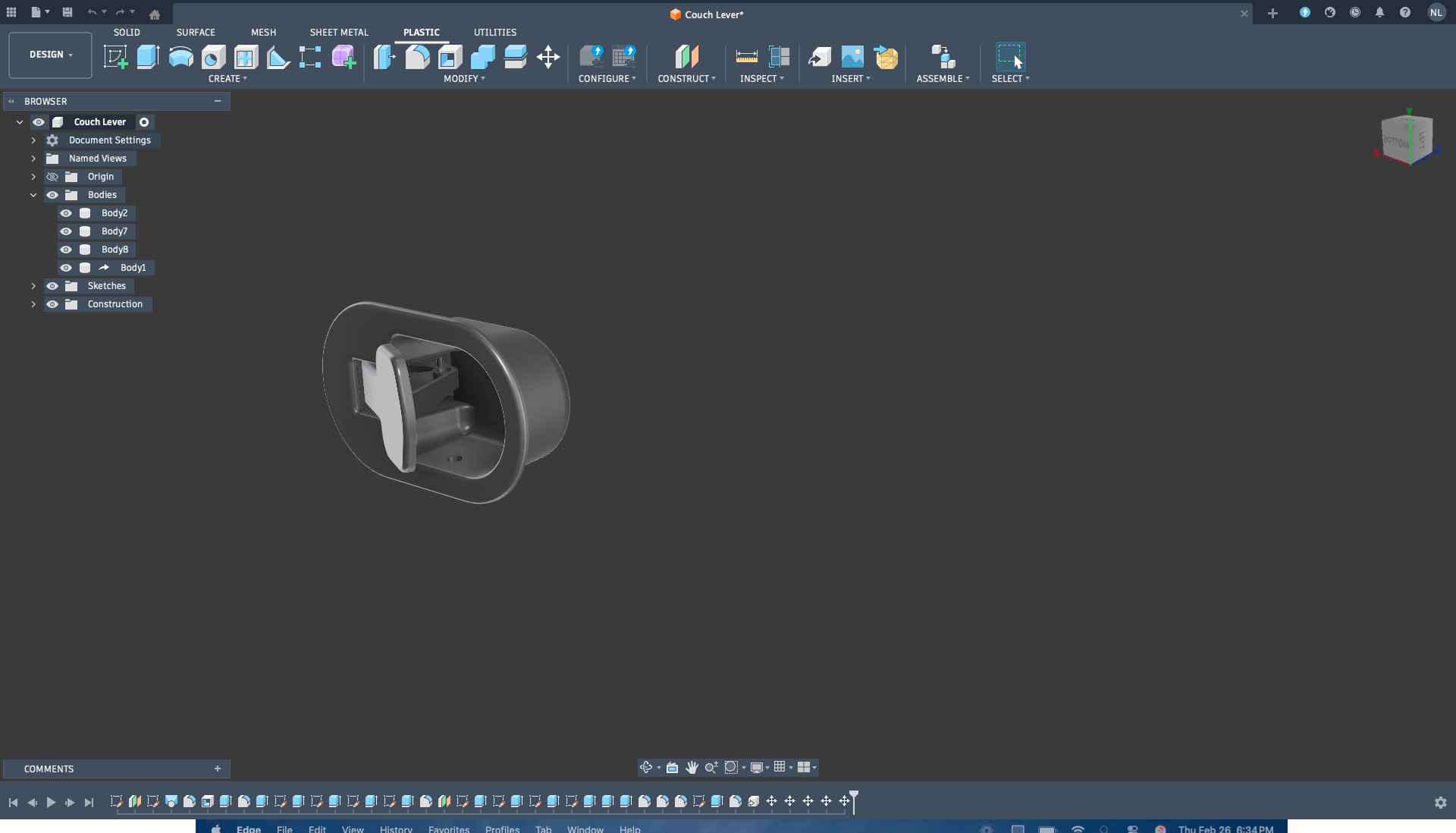Screen dimensions: 1456x833
Task: Click the Move/Copy arrows icon
Action: [548, 57]
